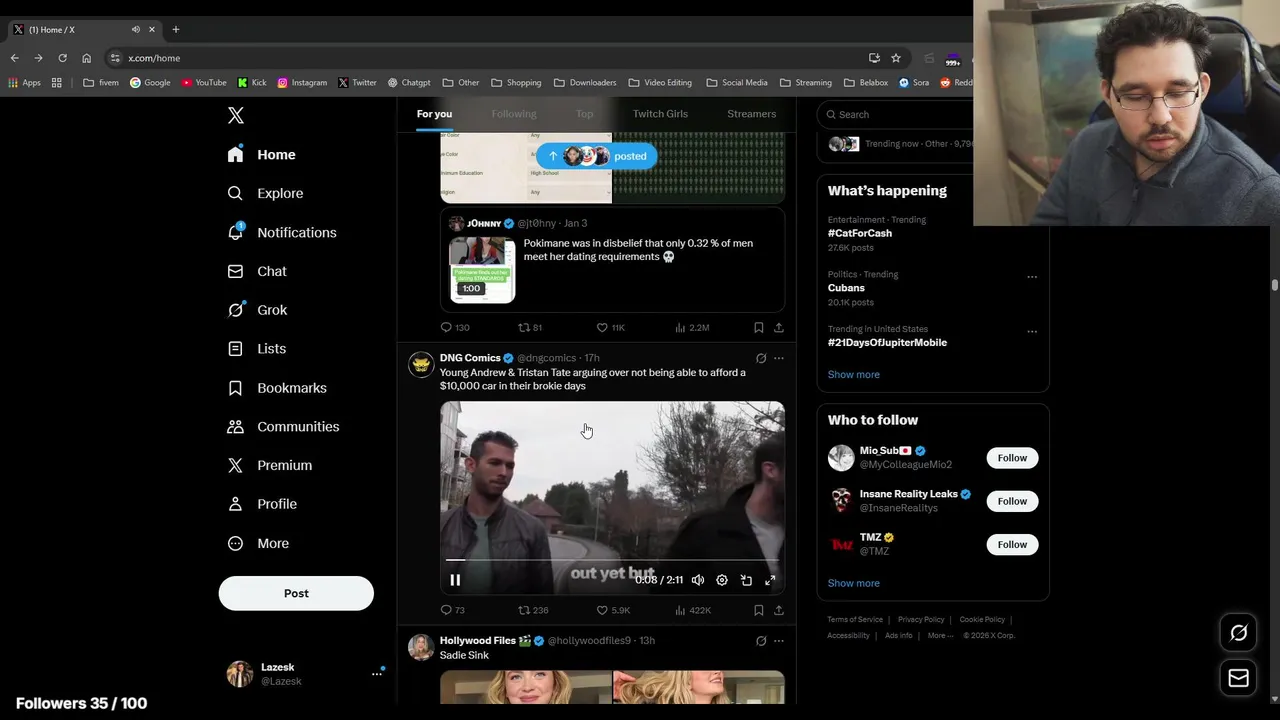Image resolution: width=1280 pixels, height=720 pixels.
Task: Open more options for Cubans trend
Action: click(x=1032, y=277)
